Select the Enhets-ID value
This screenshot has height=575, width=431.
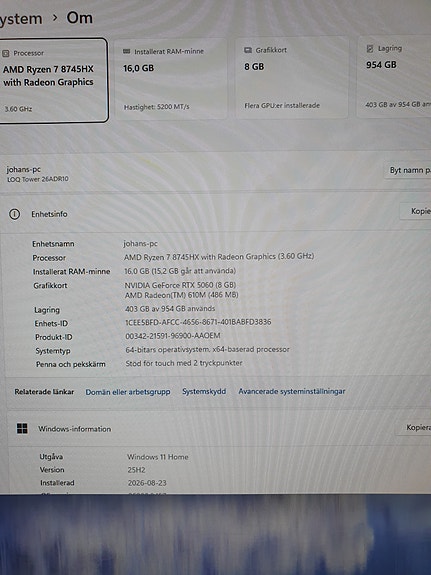click(198, 322)
